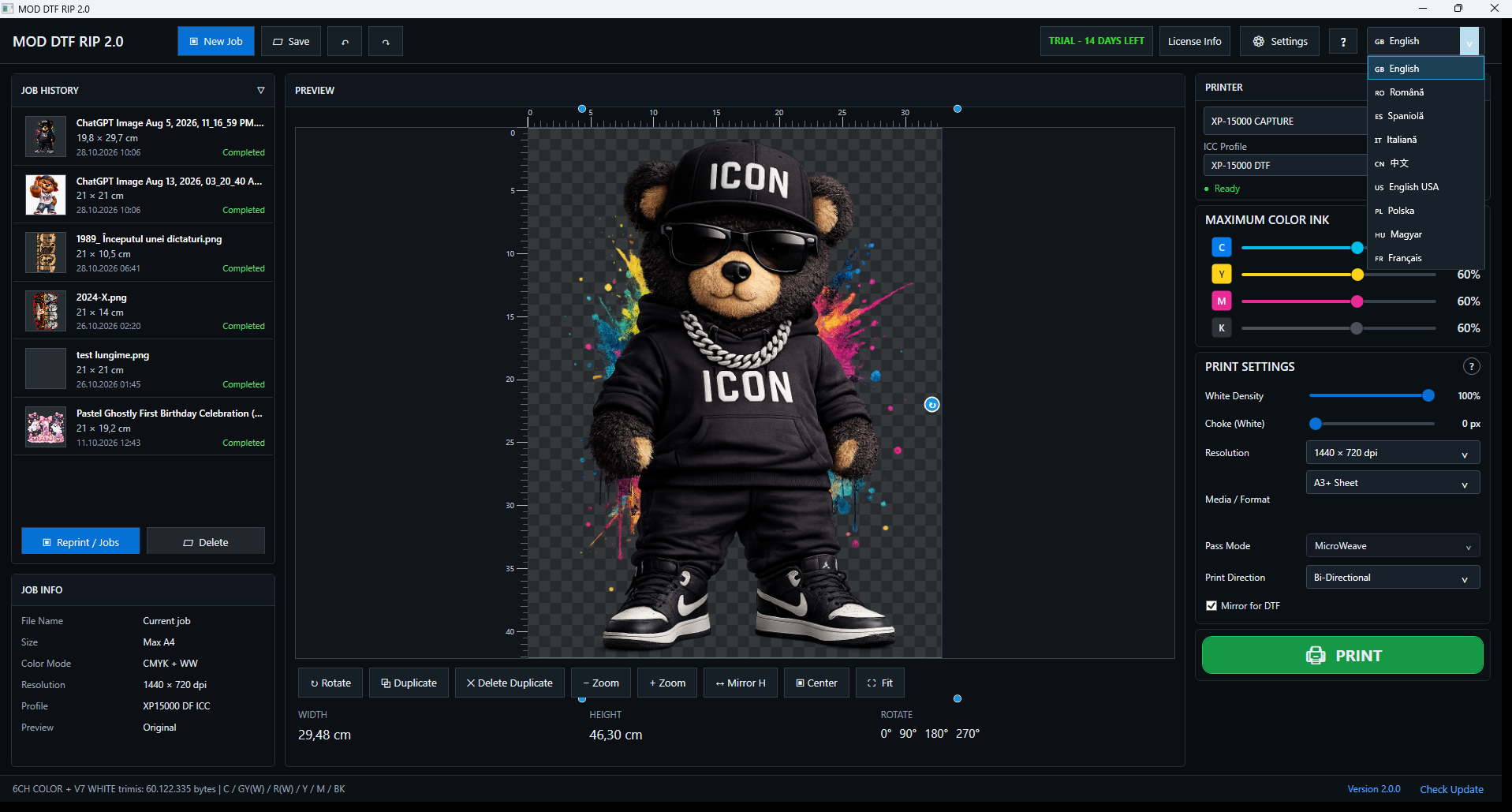Click Delete Duplicate button
Screen dimensions: 1512x812
pos(510,683)
